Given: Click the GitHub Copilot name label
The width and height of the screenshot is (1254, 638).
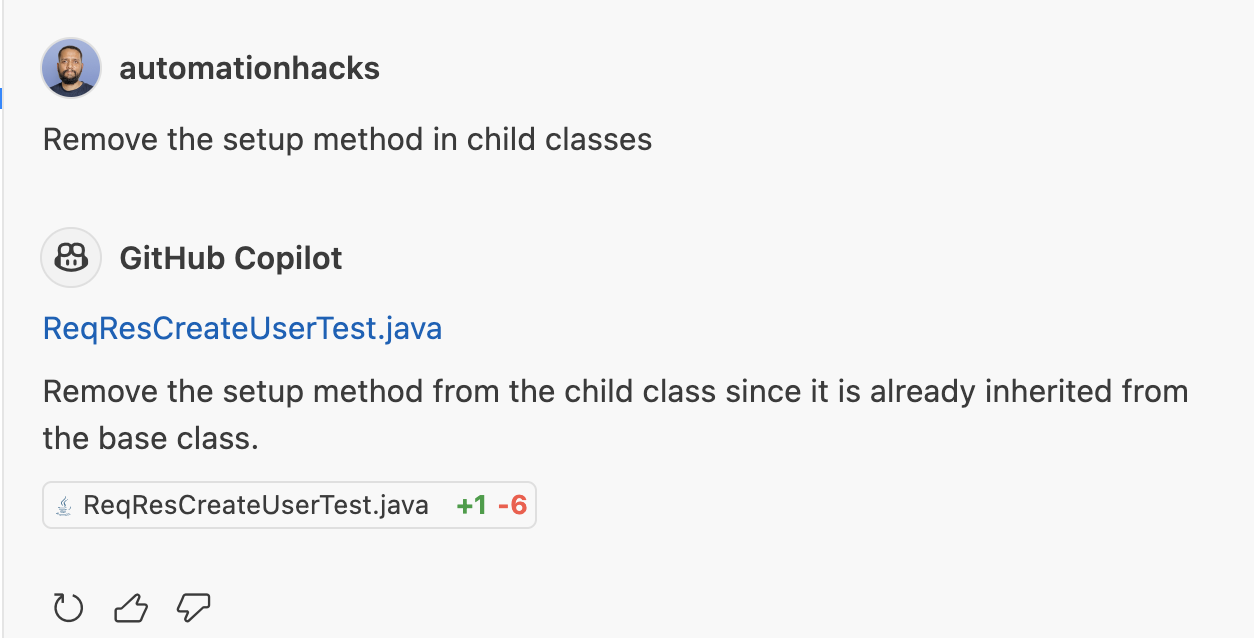Looking at the screenshot, I should click(x=230, y=258).
